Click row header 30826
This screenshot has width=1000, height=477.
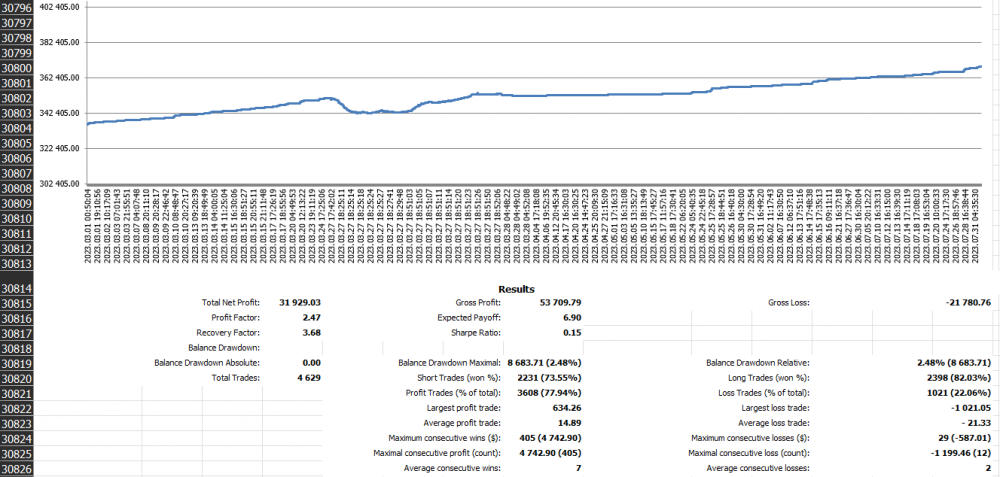(17, 468)
